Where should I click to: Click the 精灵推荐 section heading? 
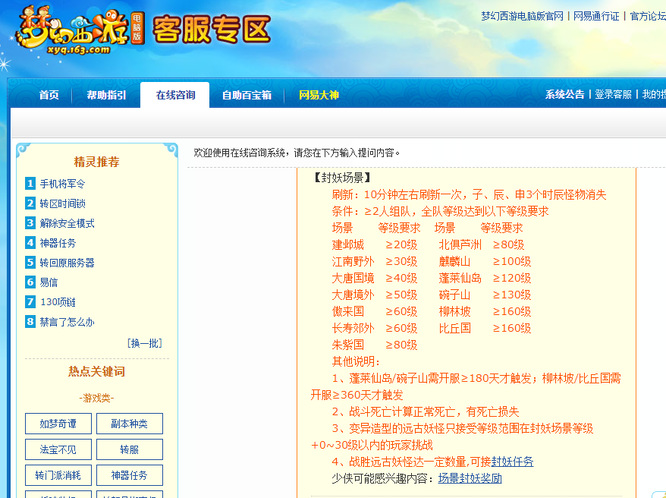(x=96, y=161)
